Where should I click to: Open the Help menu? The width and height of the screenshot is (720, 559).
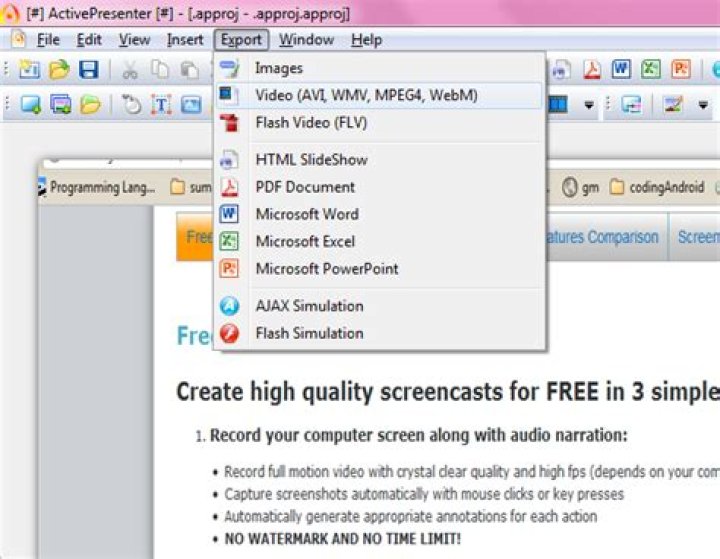(x=366, y=40)
